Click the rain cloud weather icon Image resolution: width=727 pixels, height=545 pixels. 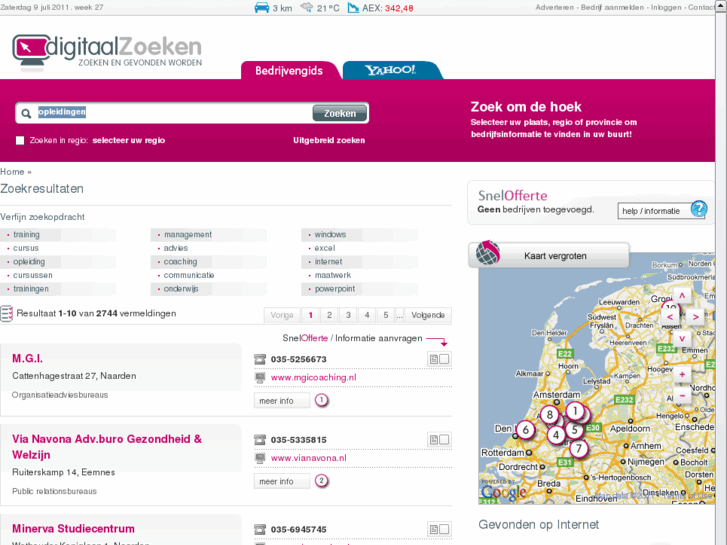306,7
